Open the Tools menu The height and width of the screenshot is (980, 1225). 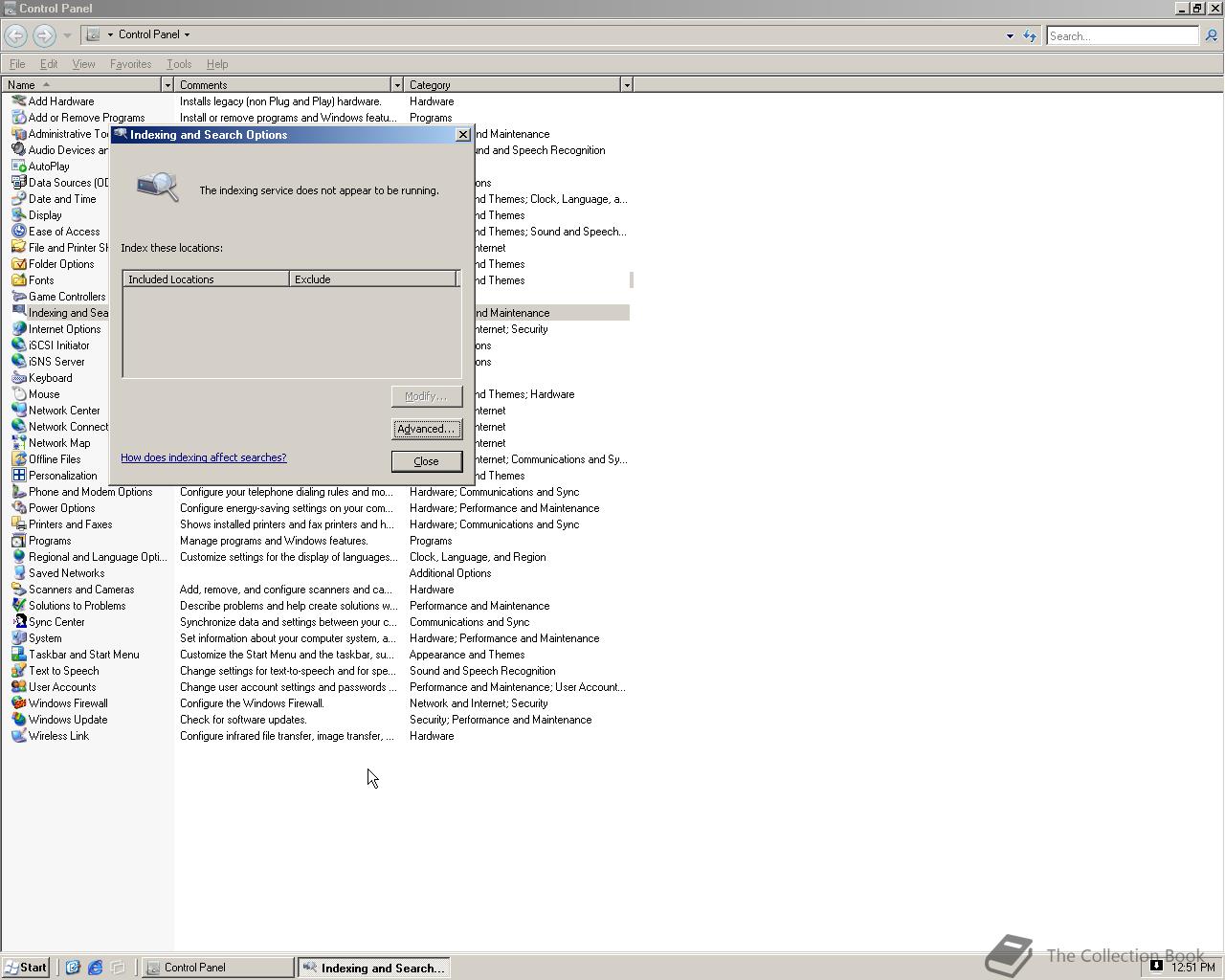[x=179, y=64]
